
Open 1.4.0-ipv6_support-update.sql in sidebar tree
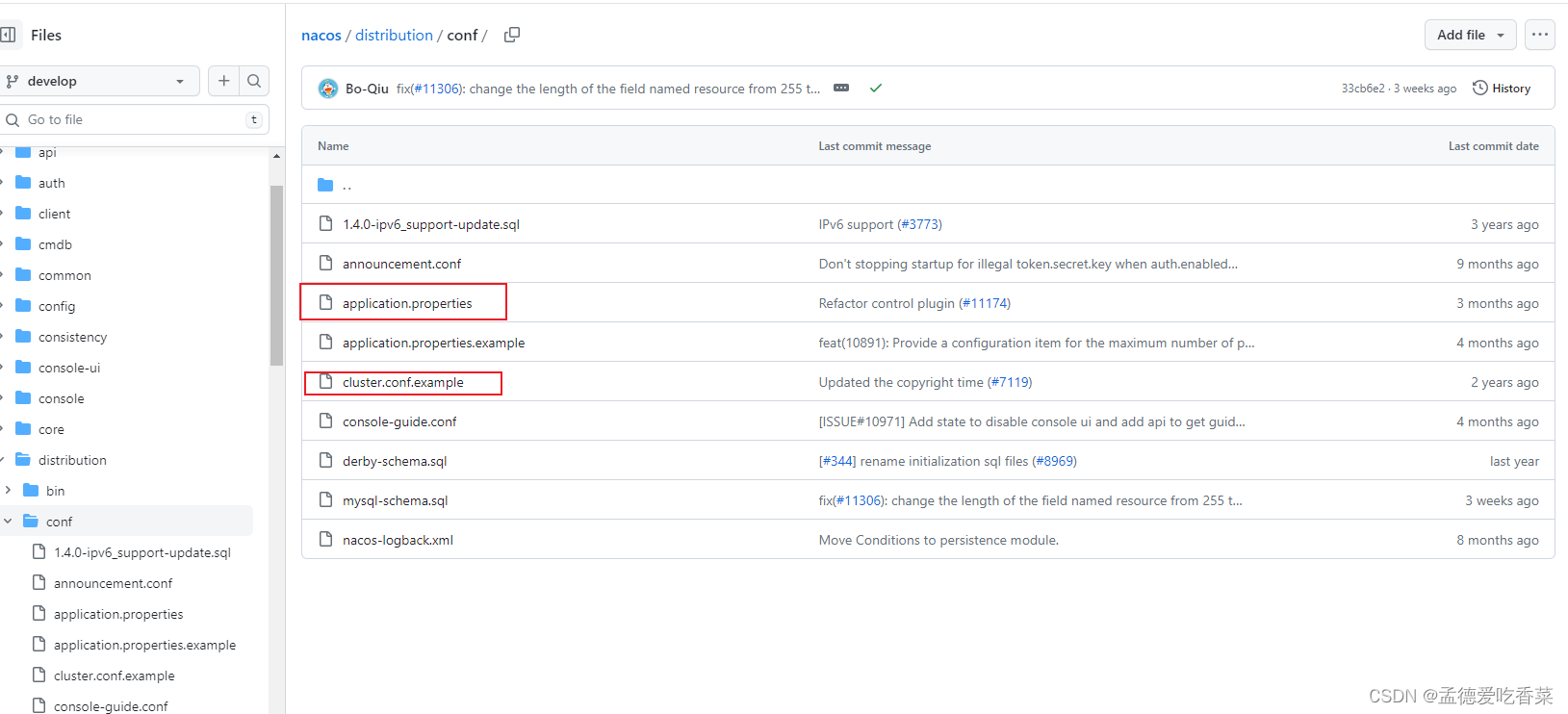tap(142, 552)
